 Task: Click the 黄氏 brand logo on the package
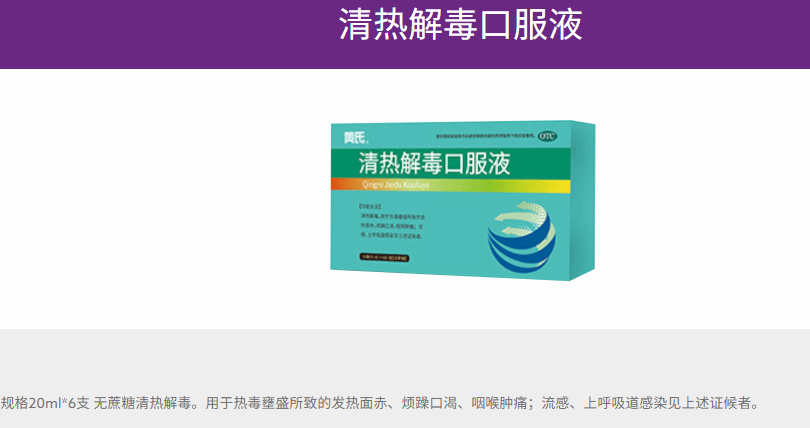(x=356, y=138)
